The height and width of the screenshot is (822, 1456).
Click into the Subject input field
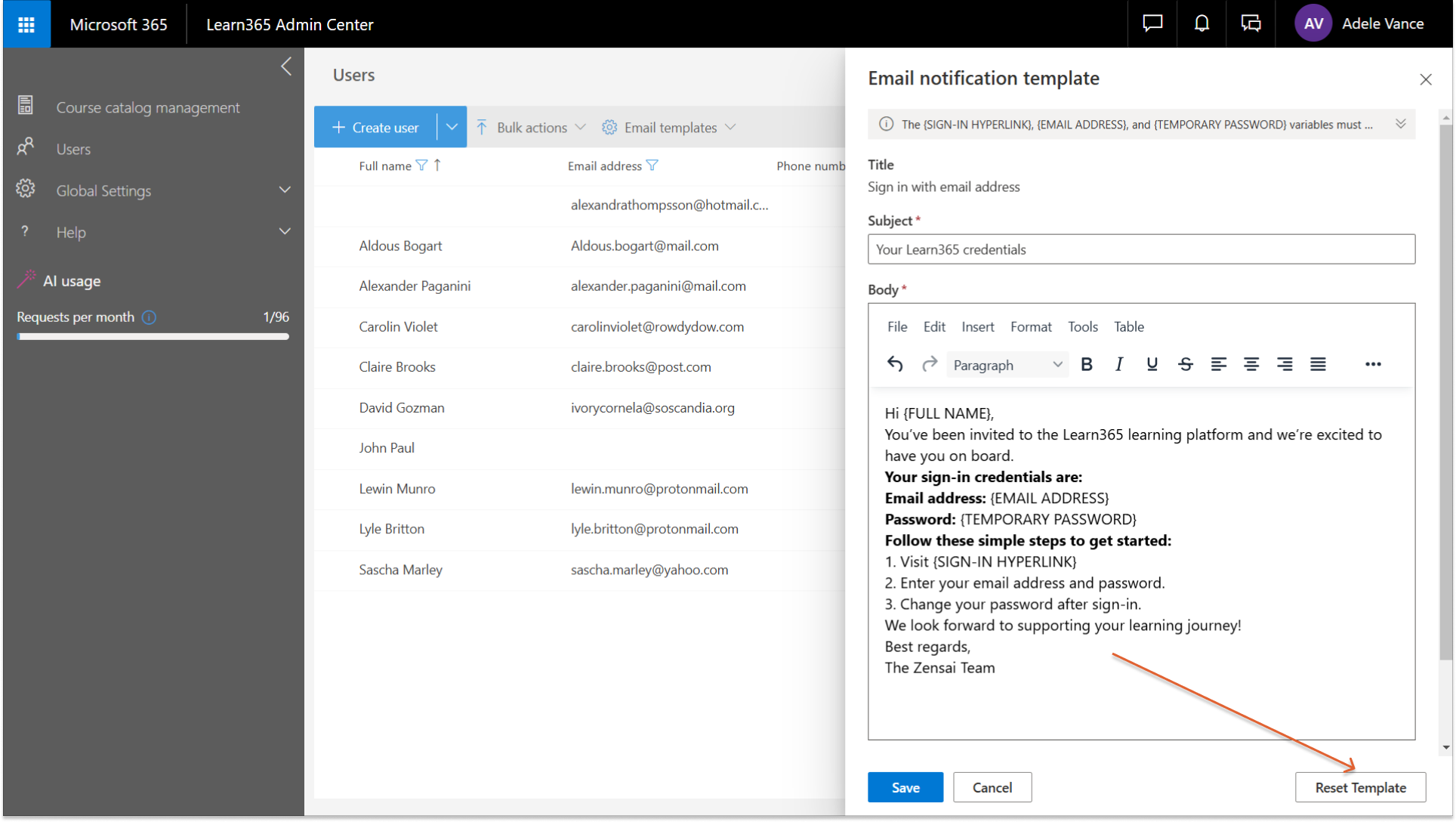(x=1141, y=249)
